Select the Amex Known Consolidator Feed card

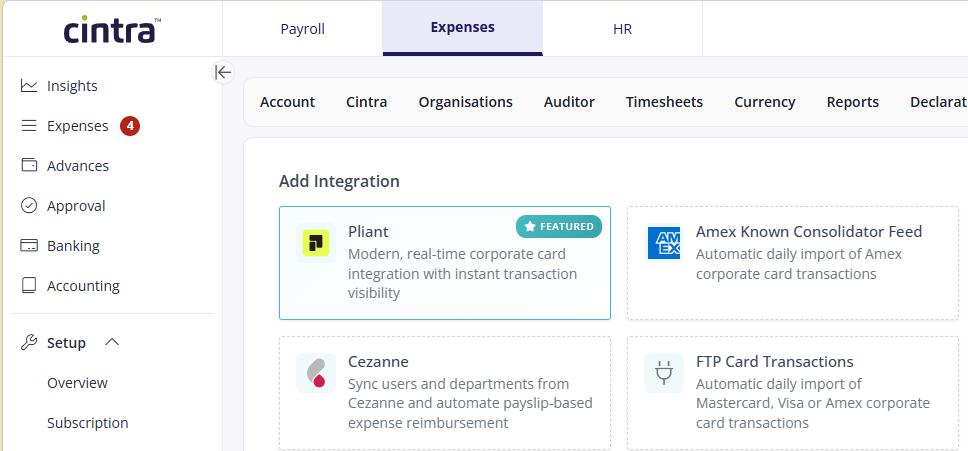point(793,263)
